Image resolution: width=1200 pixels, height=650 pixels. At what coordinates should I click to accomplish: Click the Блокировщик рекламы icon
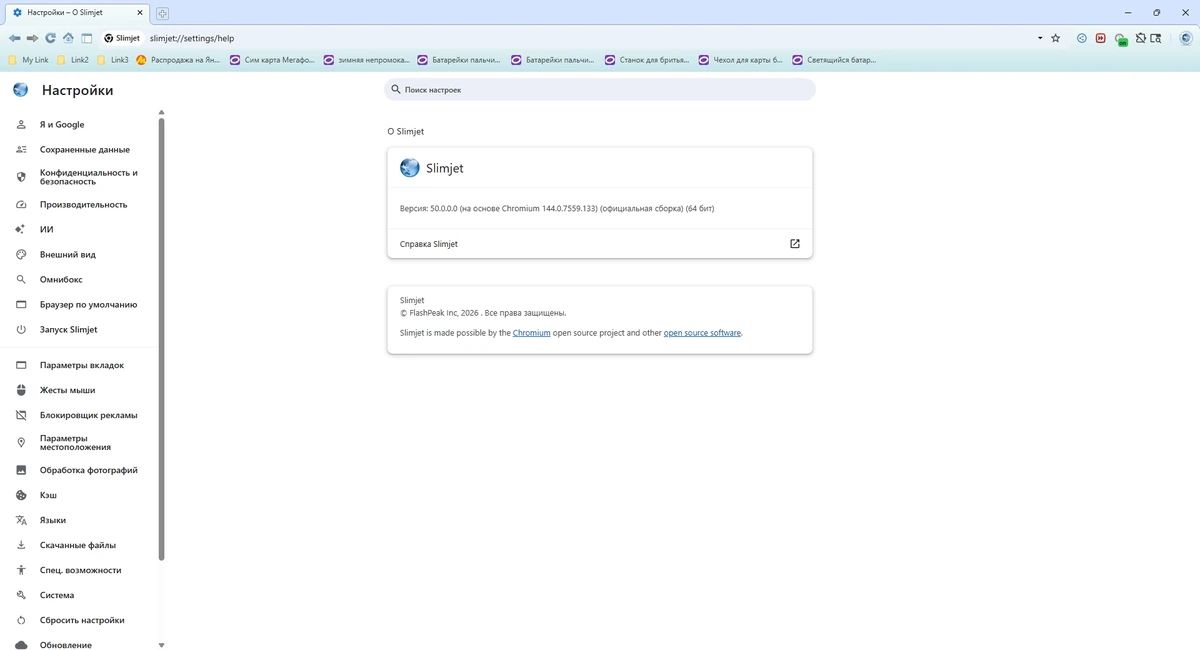click(x=21, y=415)
